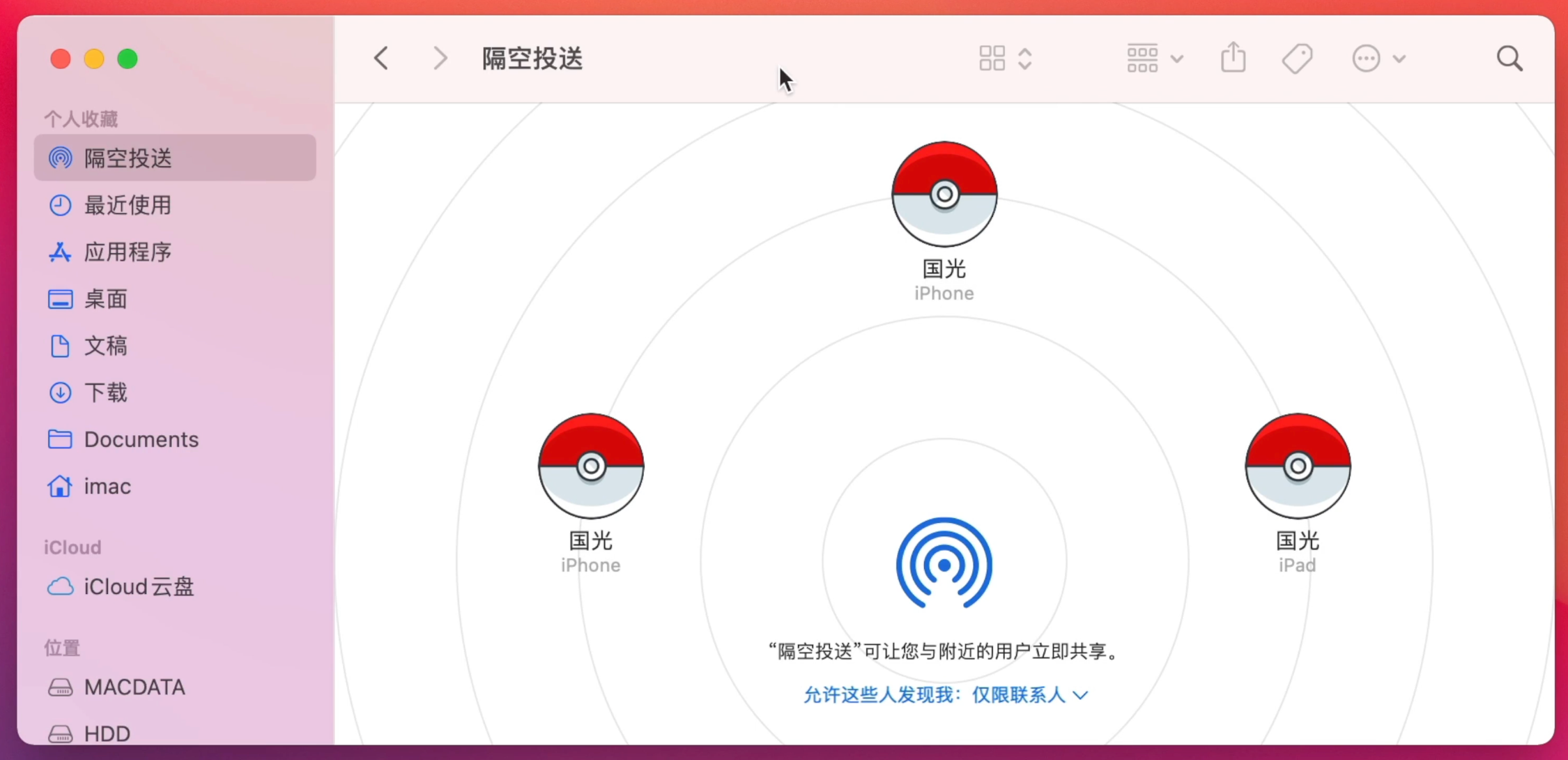Click the AirDrop sidebar icon
This screenshot has height=760, width=1568.
tap(60, 158)
